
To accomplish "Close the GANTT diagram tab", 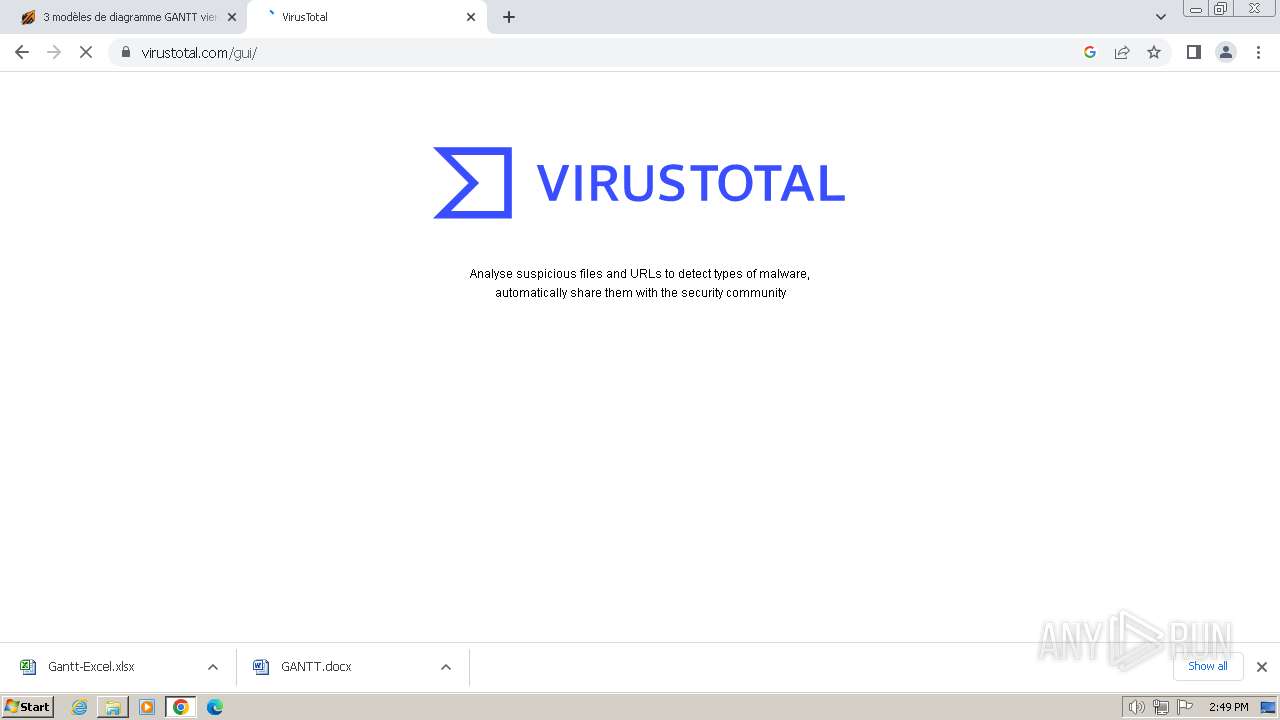I will (232, 17).
